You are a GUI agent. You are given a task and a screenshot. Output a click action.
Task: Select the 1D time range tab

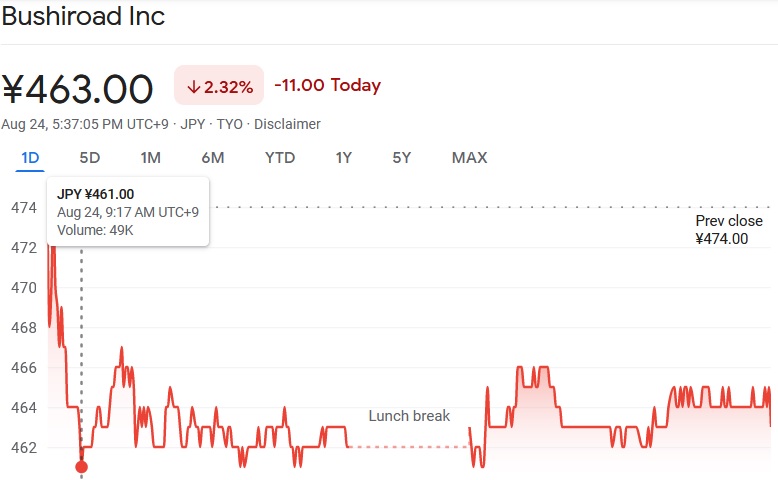tap(30, 158)
